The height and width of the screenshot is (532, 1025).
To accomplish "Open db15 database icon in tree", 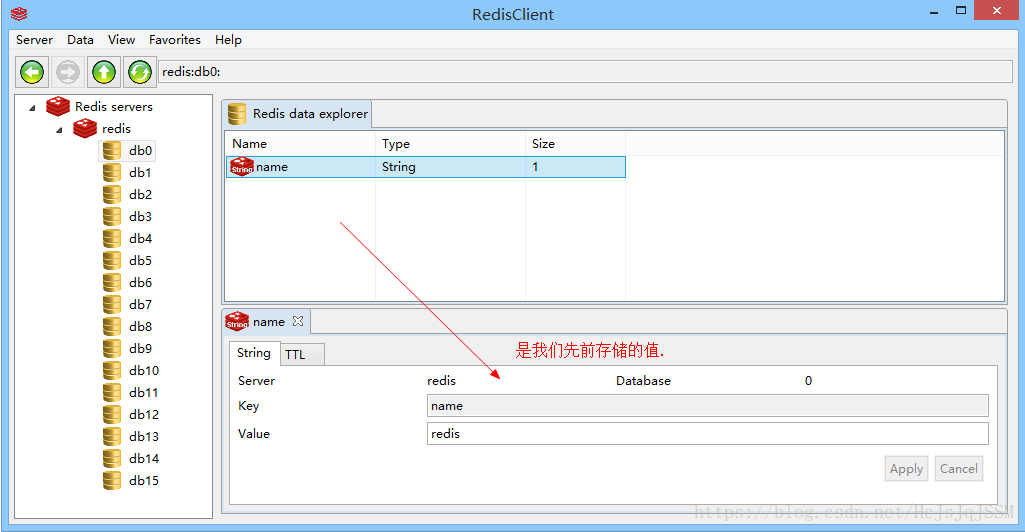I will (x=112, y=480).
